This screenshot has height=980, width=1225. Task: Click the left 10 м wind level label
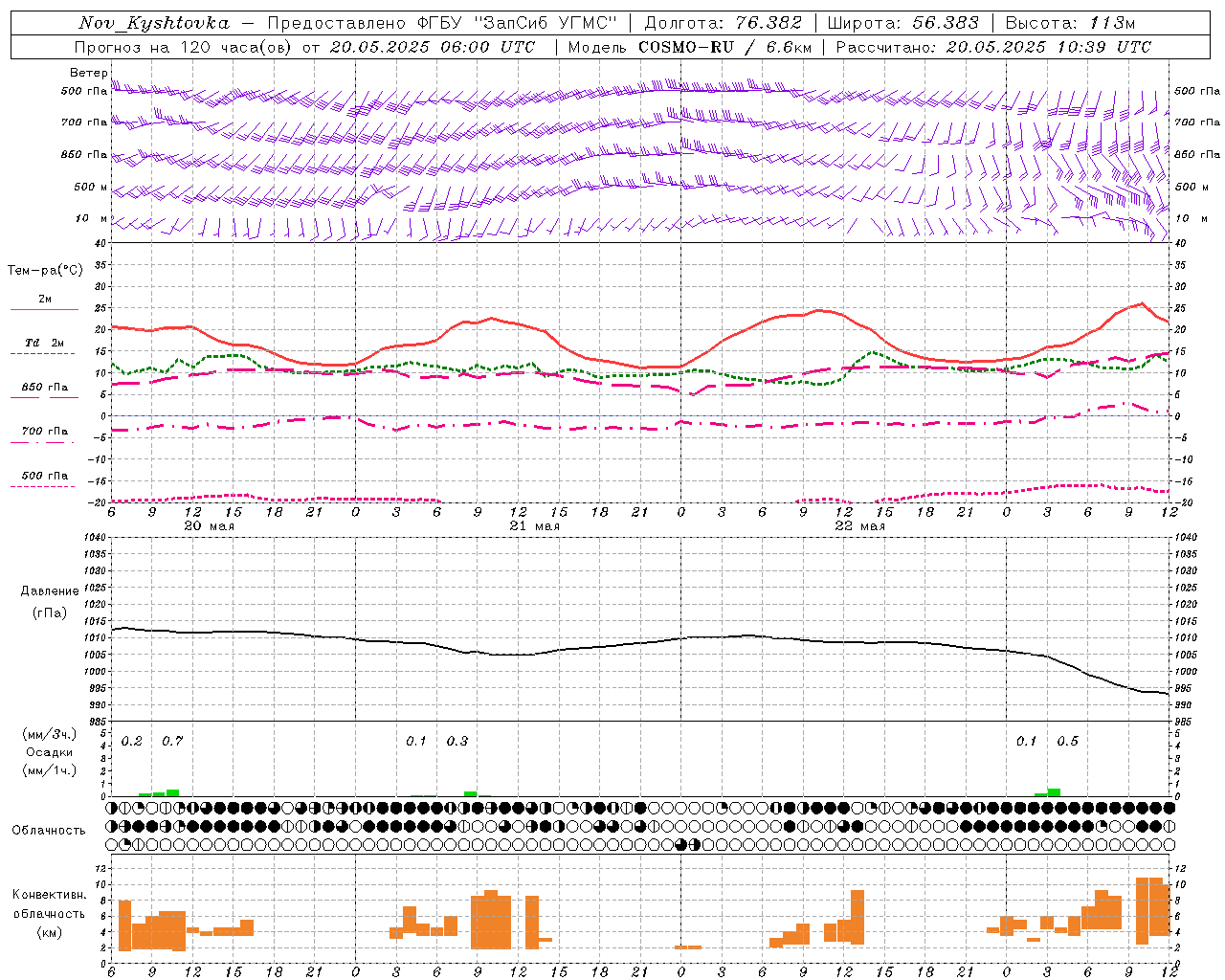[x=92, y=219]
